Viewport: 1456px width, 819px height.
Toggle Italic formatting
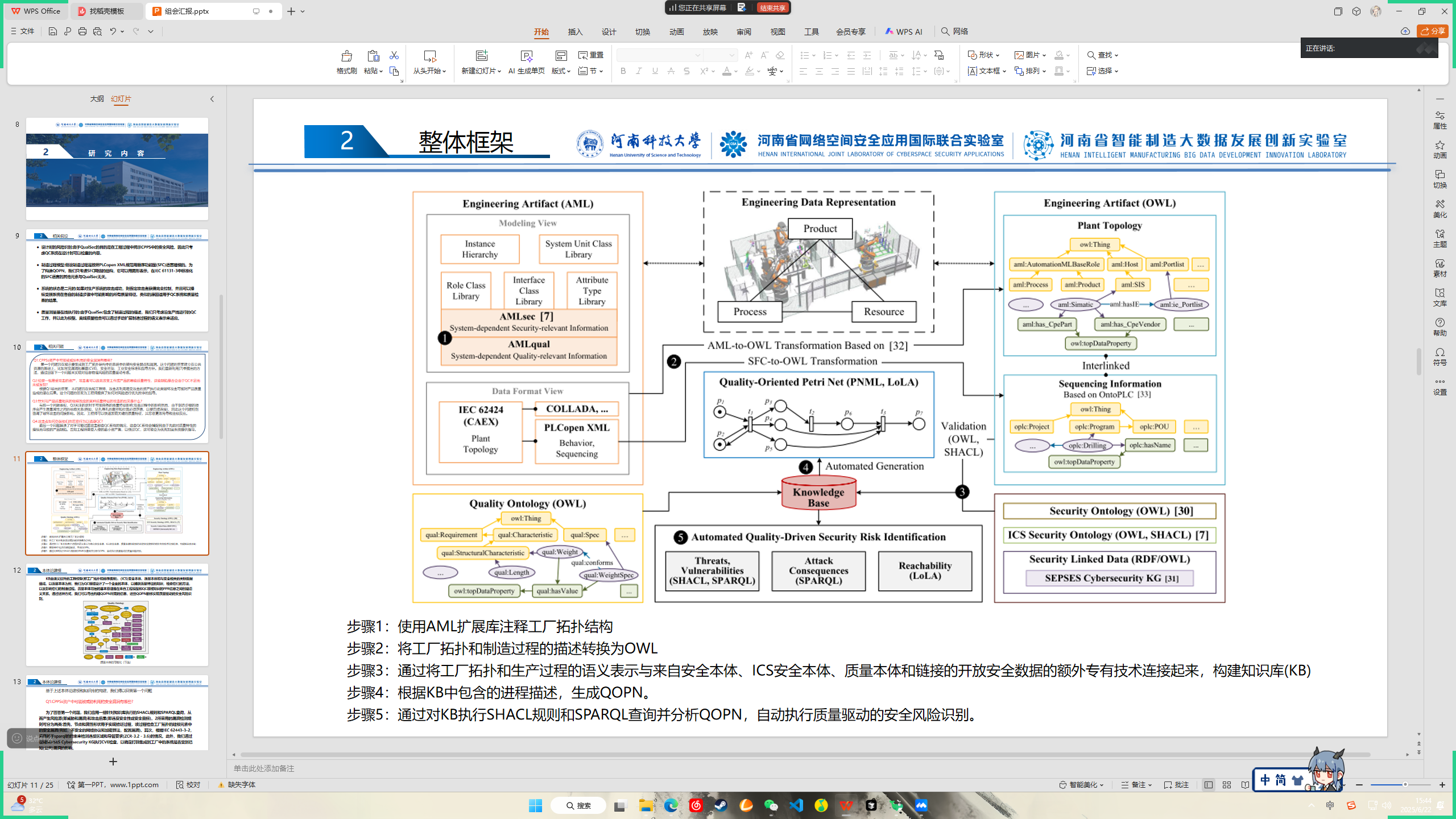click(x=639, y=71)
